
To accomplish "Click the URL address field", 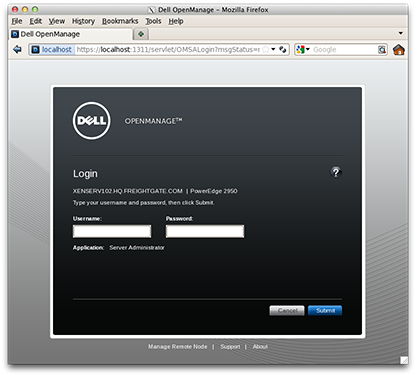I will pos(168,50).
